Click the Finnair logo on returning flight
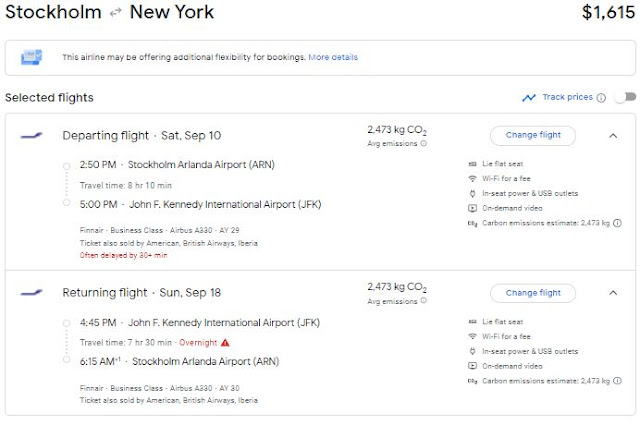Viewport: 640px width, 425px height. pyautogui.click(x=31, y=293)
